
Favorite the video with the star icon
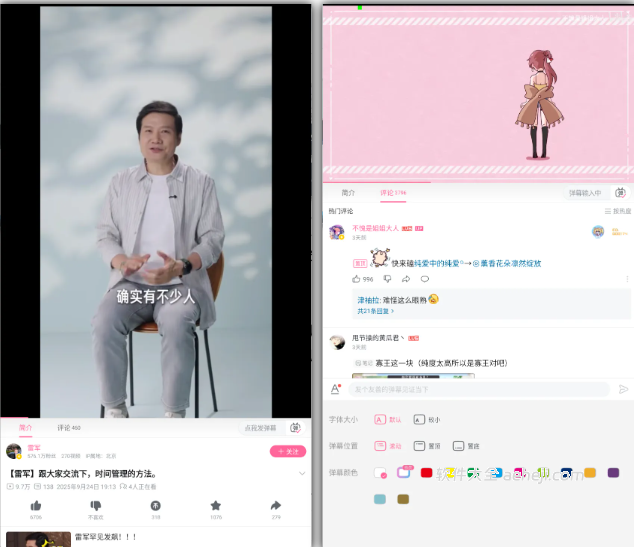[216, 505]
